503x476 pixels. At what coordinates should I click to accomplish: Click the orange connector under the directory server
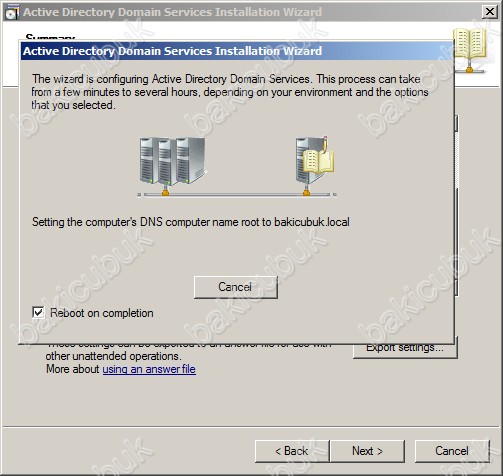[306, 191]
